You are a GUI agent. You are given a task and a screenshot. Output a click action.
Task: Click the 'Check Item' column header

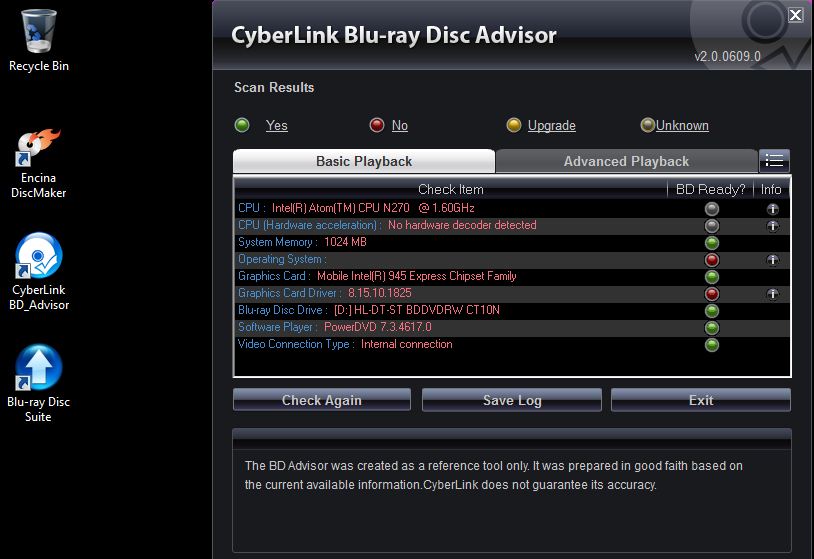tap(451, 189)
